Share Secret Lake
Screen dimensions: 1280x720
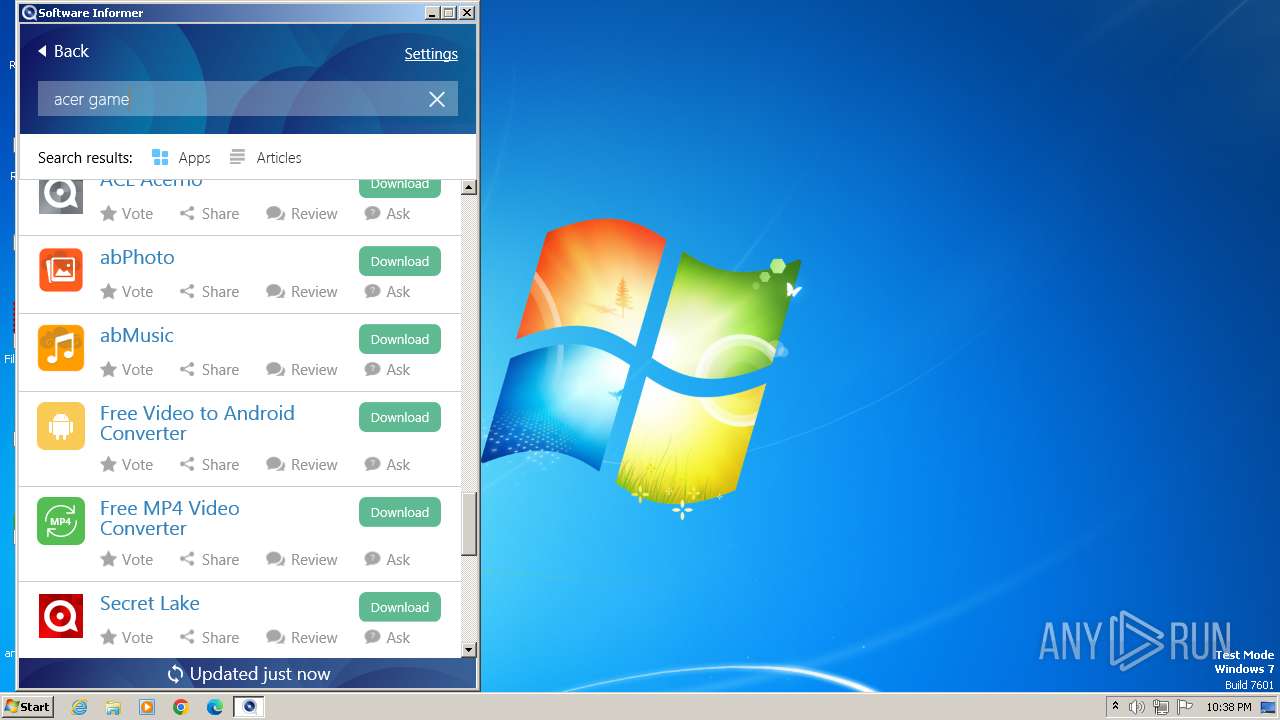click(x=209, y=638)
